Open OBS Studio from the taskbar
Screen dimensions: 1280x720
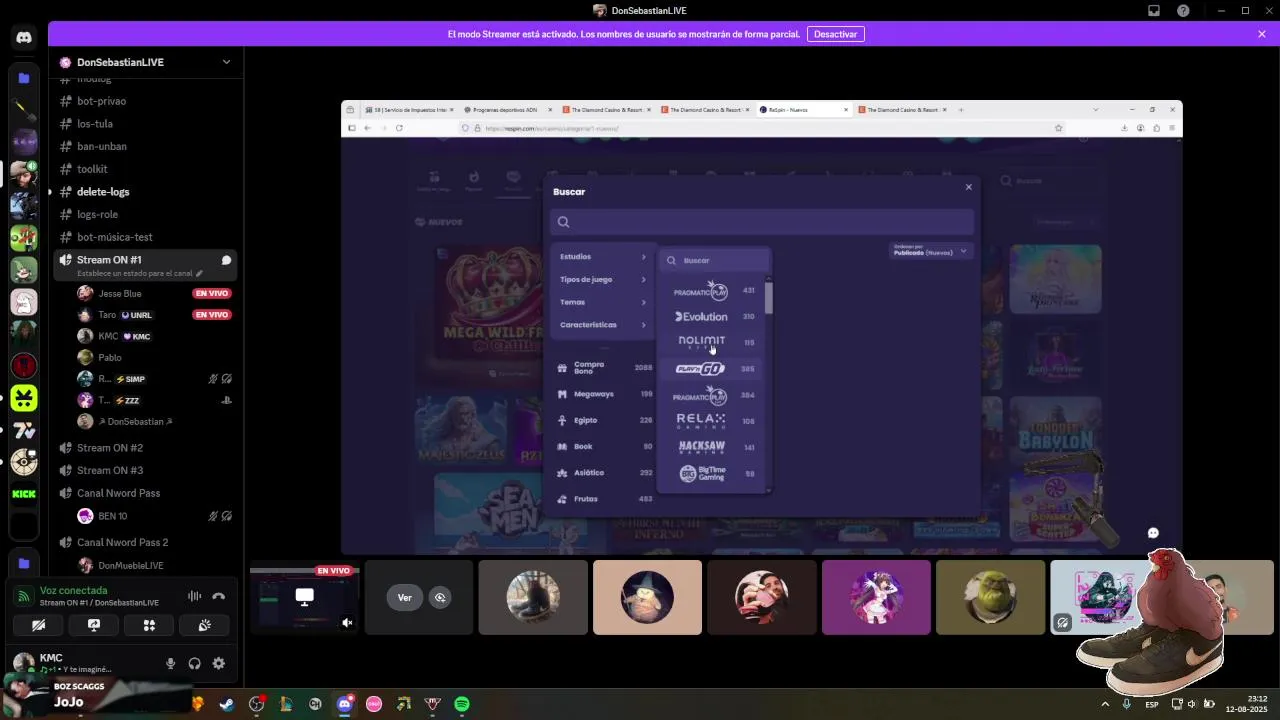pyautogui.click(x=257, y=704)
